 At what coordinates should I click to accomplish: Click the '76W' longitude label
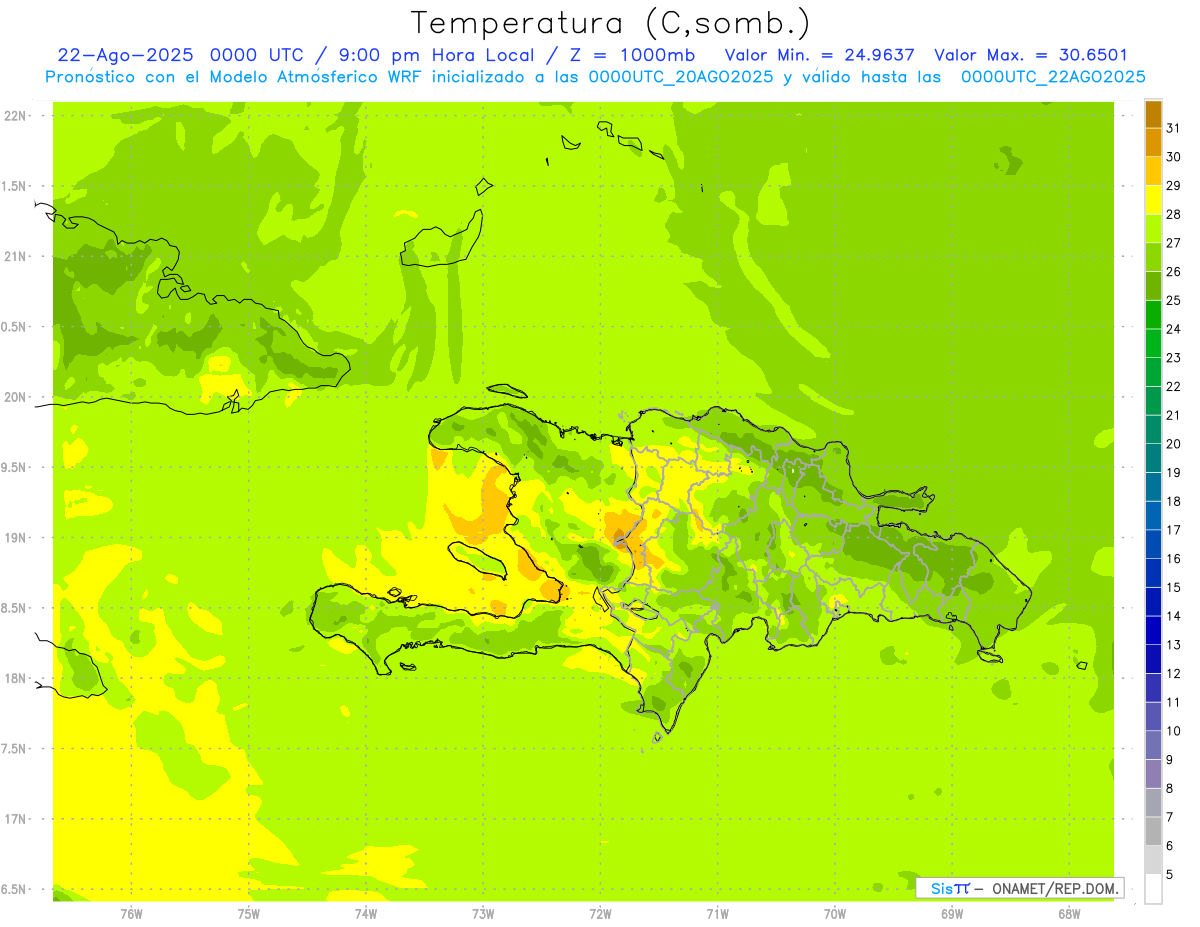(x=131, y=914)
